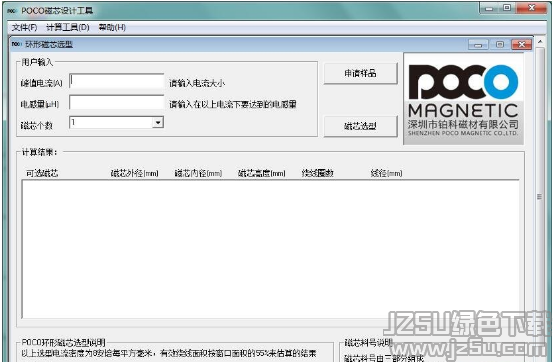Open the 帮助(H) menu
The image size is (553, 362).
point(112,27)
